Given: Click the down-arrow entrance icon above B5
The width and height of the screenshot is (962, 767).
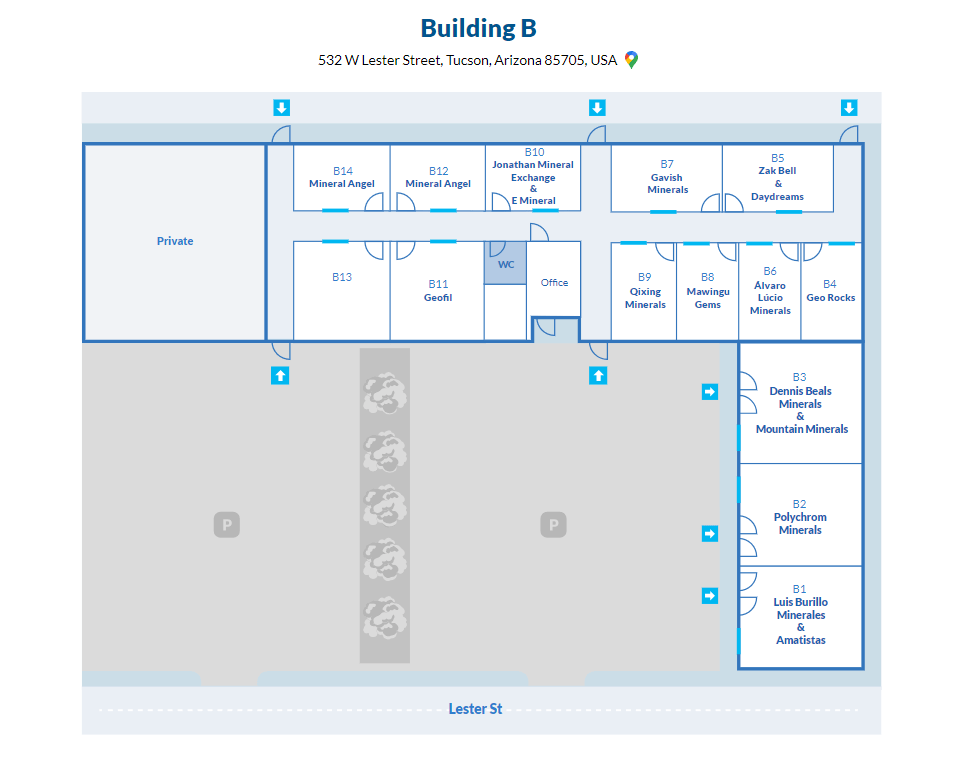Looking at the screenshot, I should point(849,108).
